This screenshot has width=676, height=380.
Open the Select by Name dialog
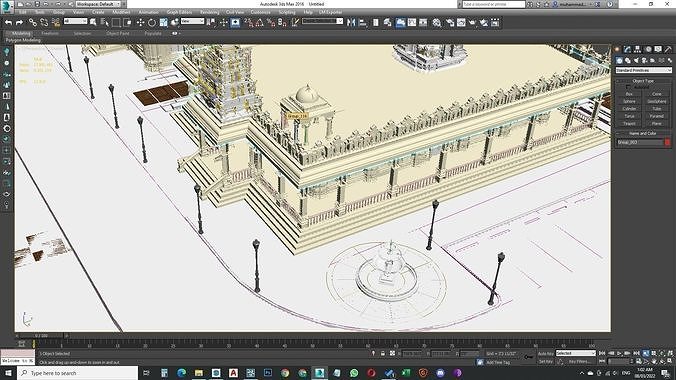[104, 22]
